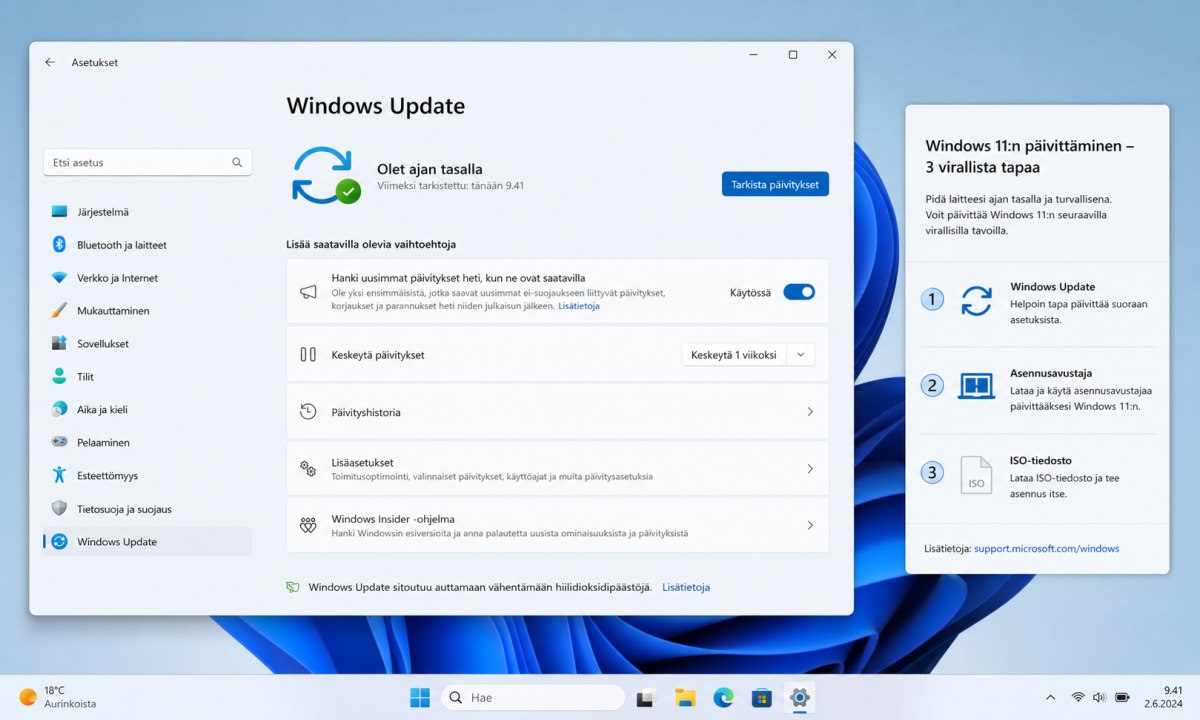Click the paintbrush icon for Mukauttaminen

[59, 311]
